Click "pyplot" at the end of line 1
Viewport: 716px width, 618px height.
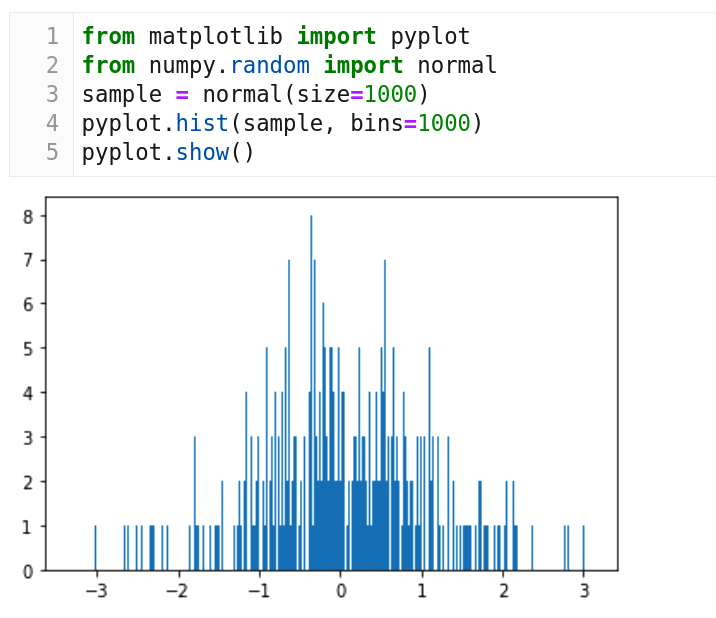tap(430, 37)
